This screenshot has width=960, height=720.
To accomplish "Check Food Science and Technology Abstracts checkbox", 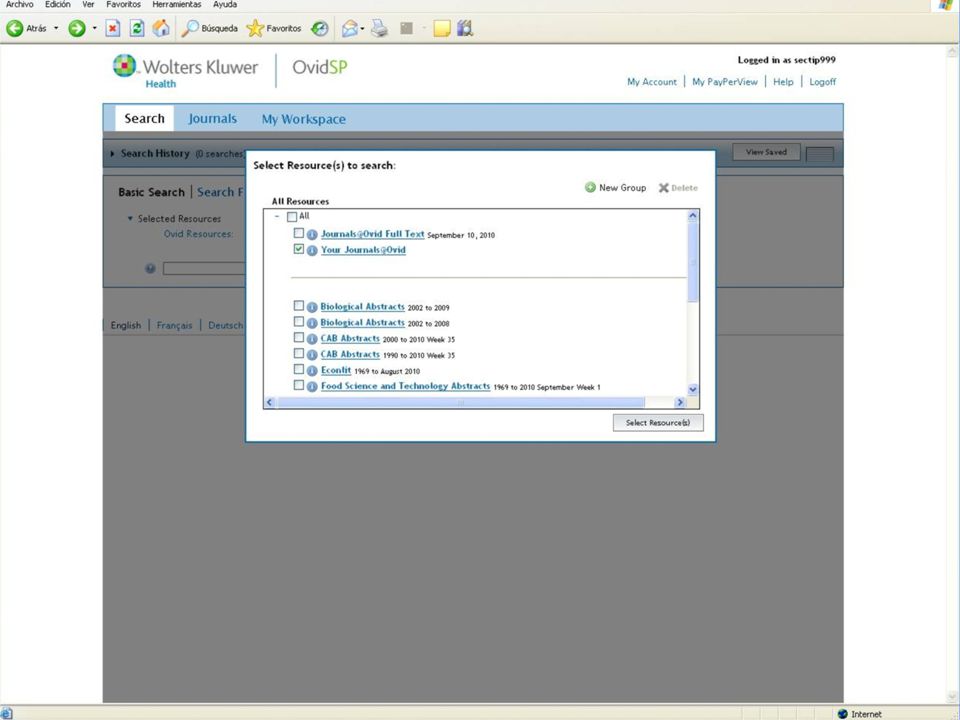I will [299, 385].
